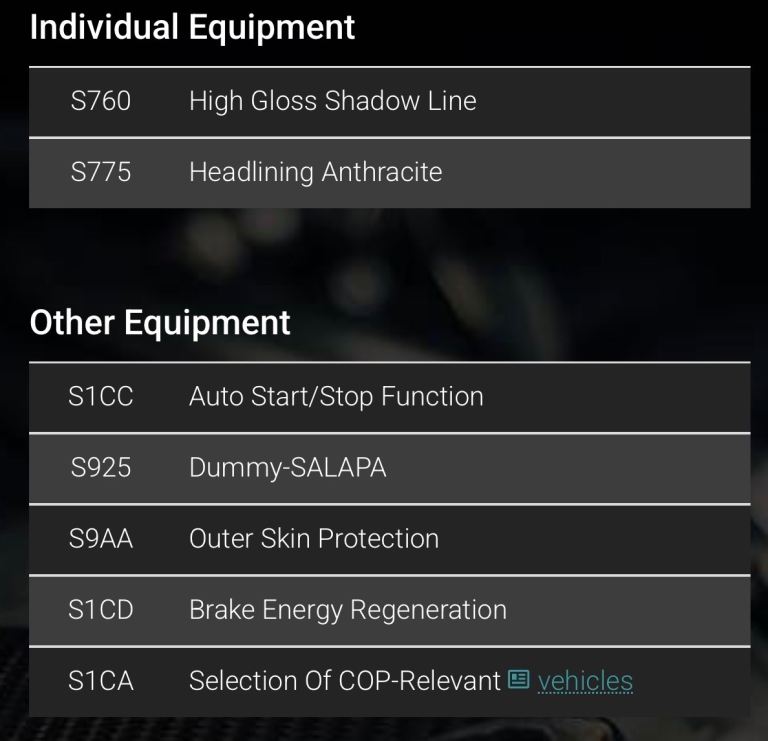Click the S1CC option code
Image resolution: width=768 pixels, height=741 pixels.
pos(100,397)
